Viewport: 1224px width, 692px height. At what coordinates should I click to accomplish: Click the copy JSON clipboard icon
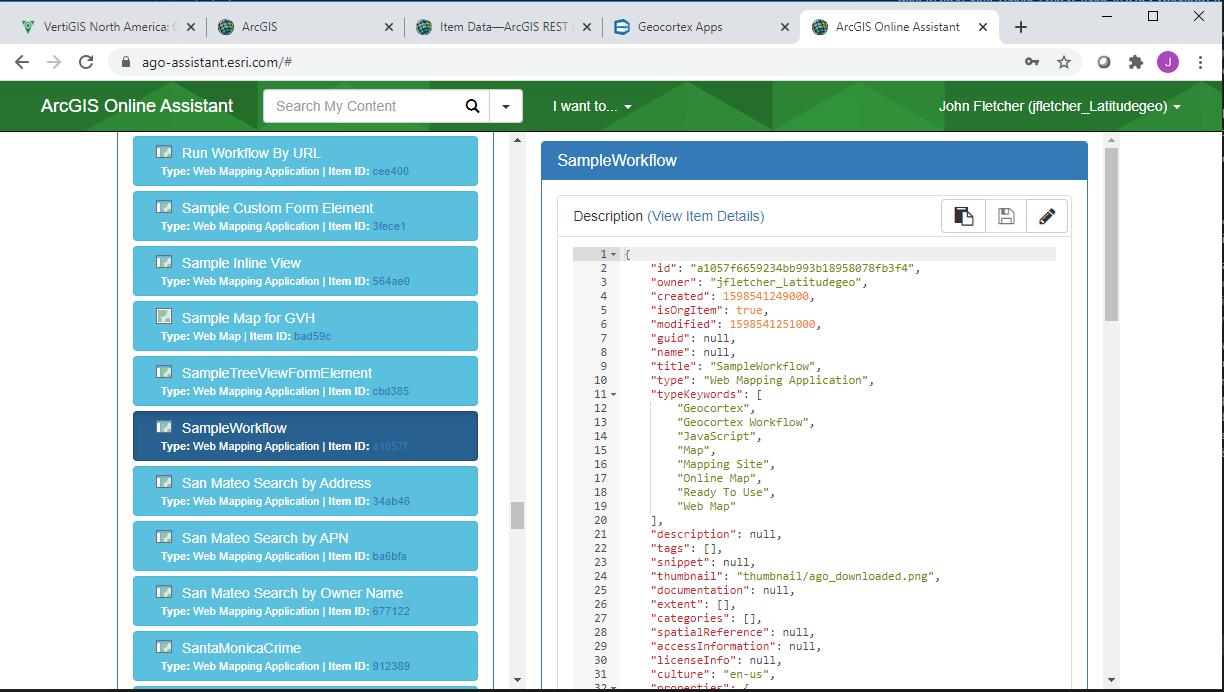[964, 216]
